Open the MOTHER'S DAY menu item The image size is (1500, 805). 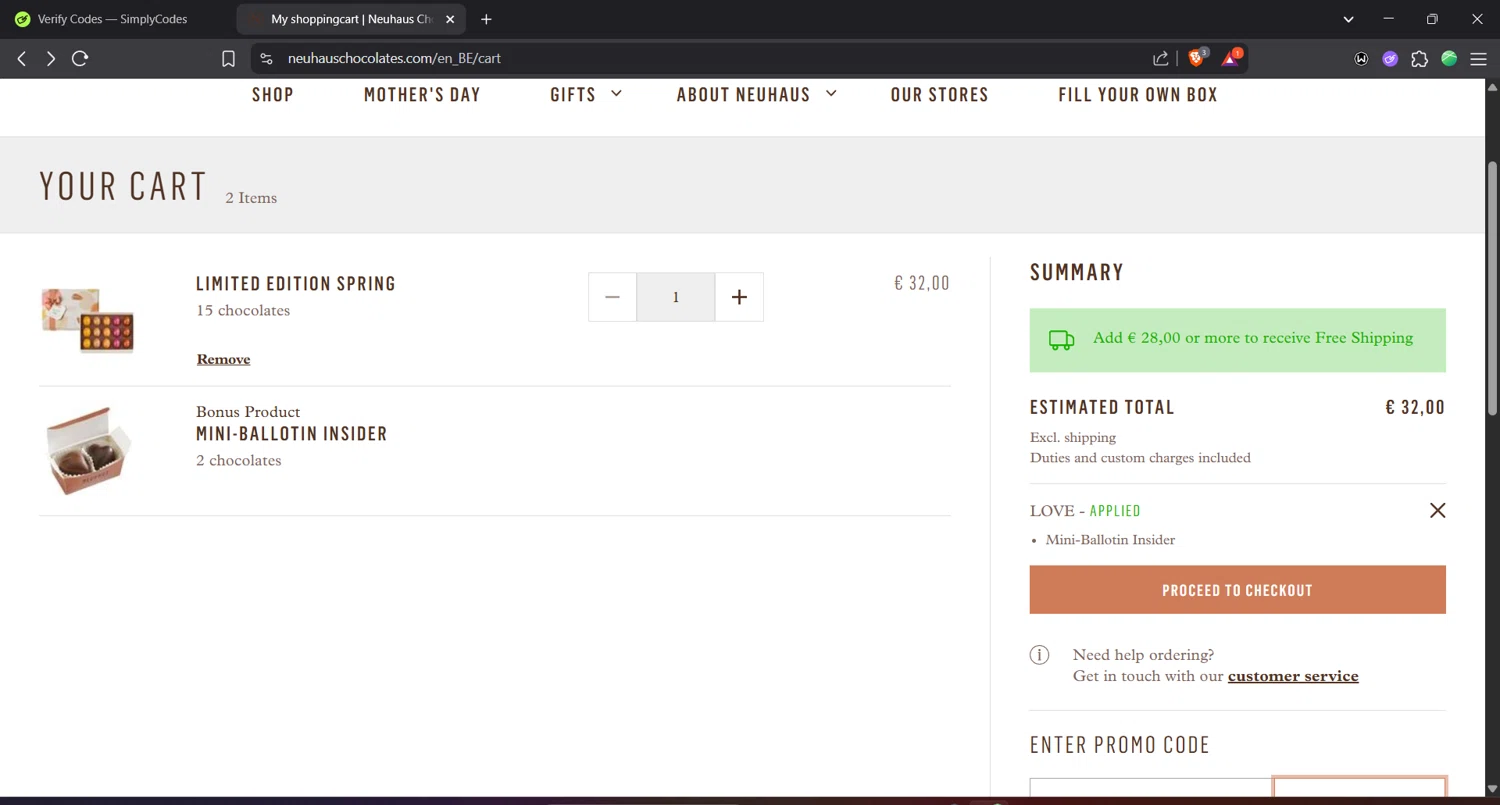pyautogui.click(x=422, y=95)
